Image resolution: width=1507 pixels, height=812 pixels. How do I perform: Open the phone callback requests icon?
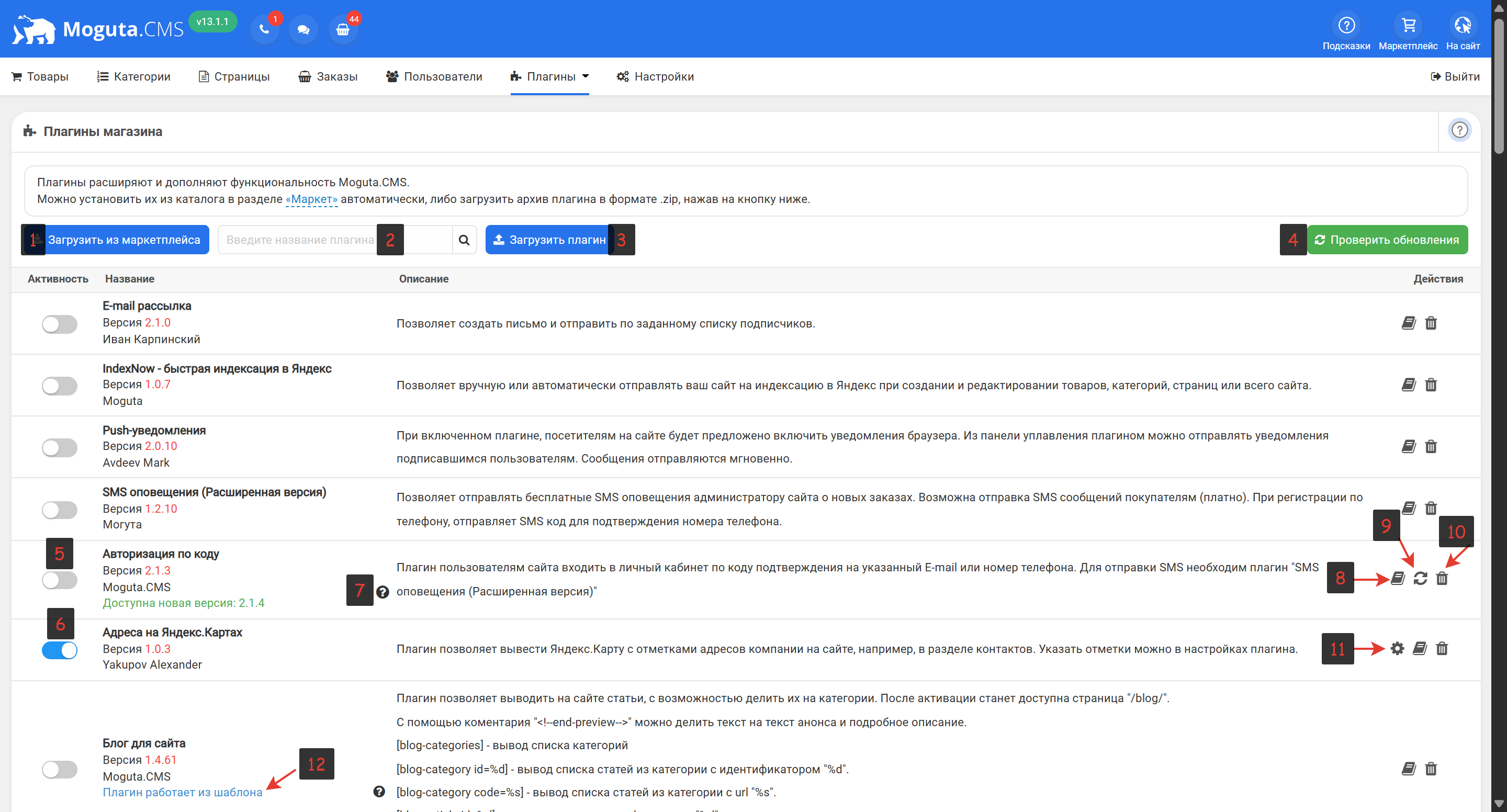[264, 29]
